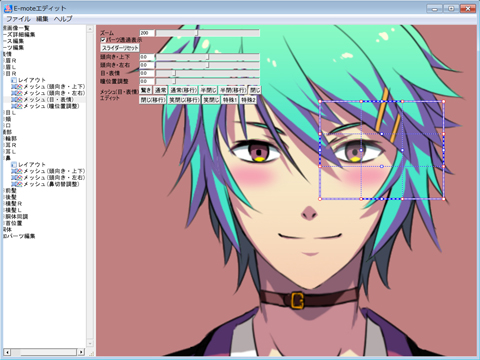
Task: Expand the 輪郭 tree node
Action: (x=4, y=139)
